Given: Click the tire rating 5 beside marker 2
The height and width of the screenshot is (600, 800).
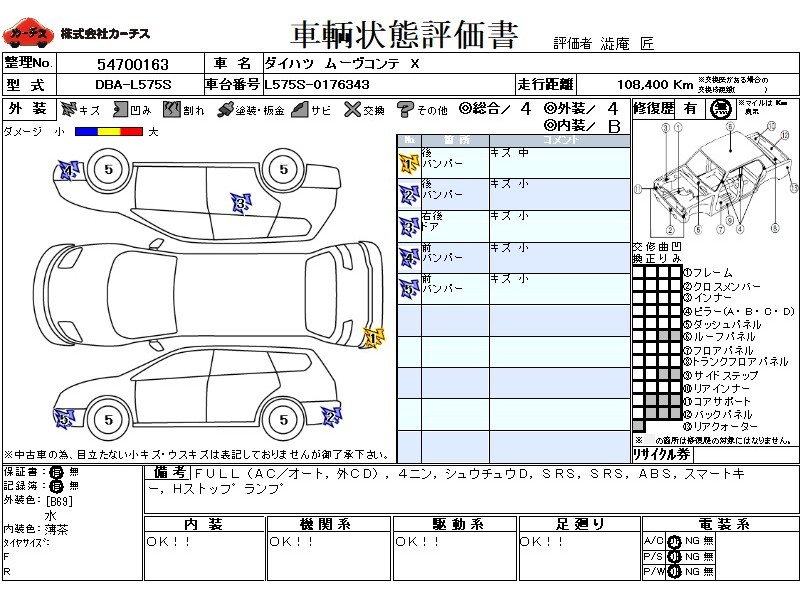Looking at the screenshot, I should click(x=284, y=420).
